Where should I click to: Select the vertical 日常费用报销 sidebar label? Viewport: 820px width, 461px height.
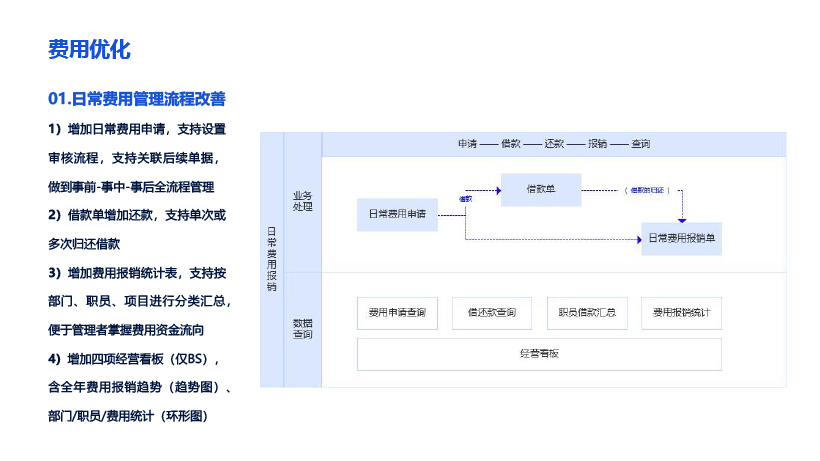272,259
